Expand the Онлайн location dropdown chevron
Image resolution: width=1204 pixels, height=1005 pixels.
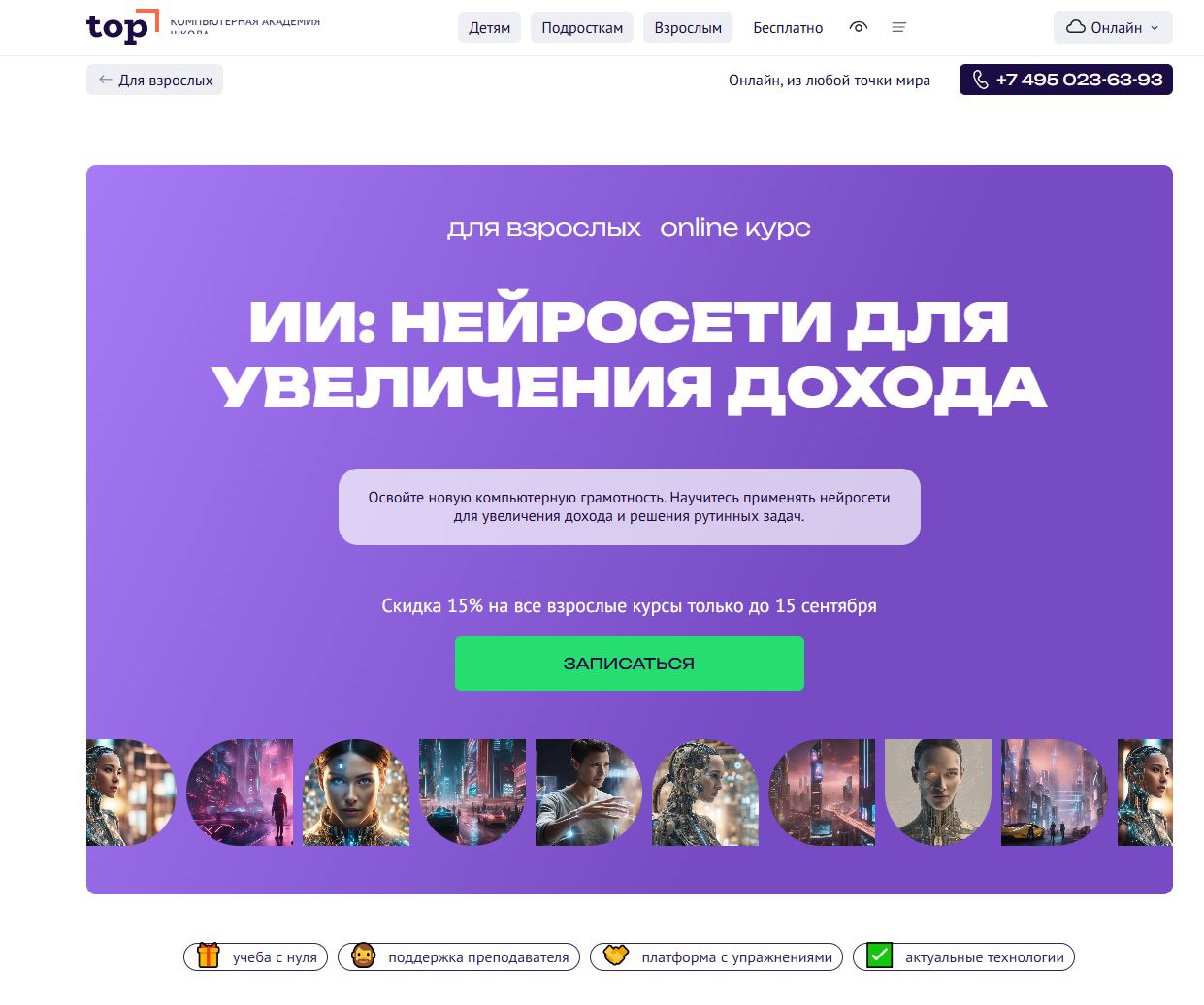click(1155, 28)
